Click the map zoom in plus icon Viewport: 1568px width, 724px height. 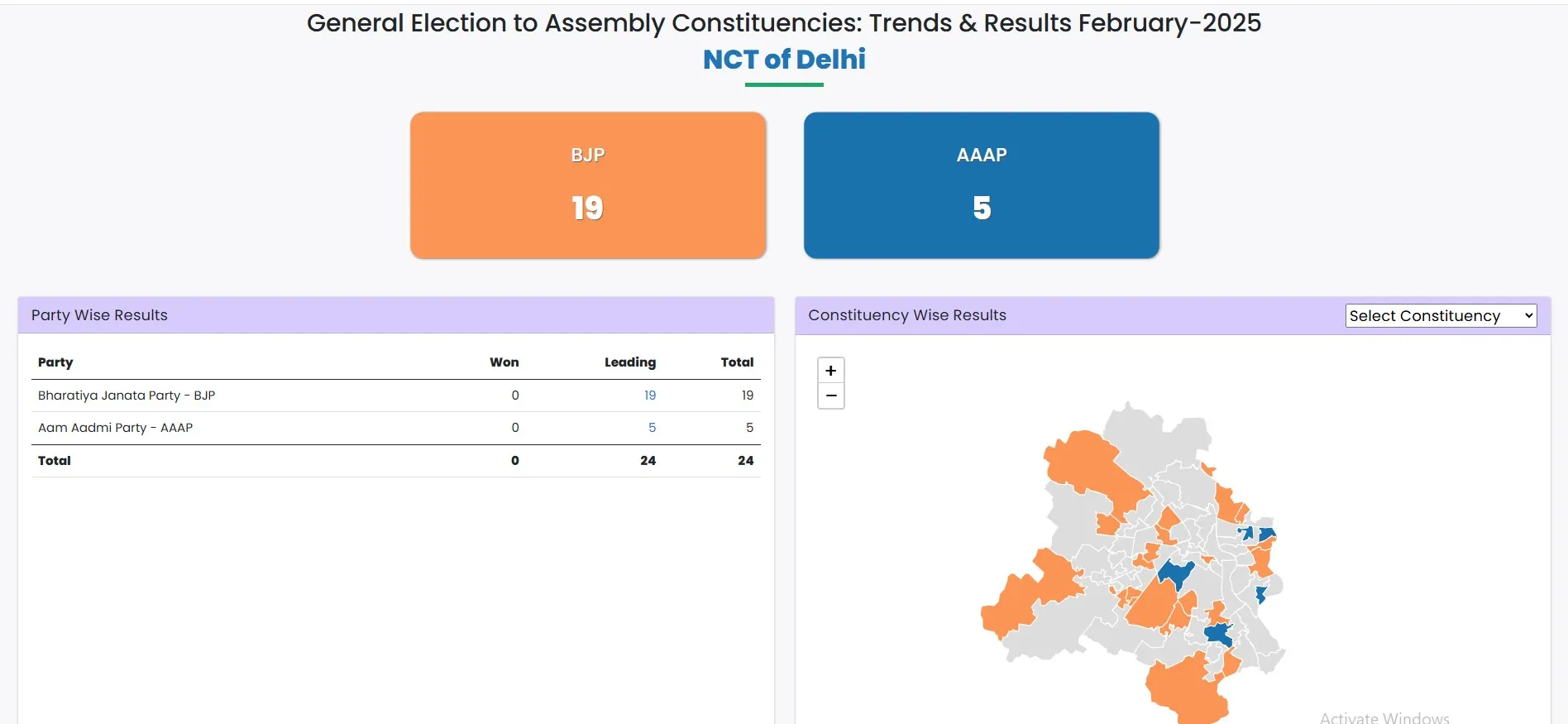point(830,370)
